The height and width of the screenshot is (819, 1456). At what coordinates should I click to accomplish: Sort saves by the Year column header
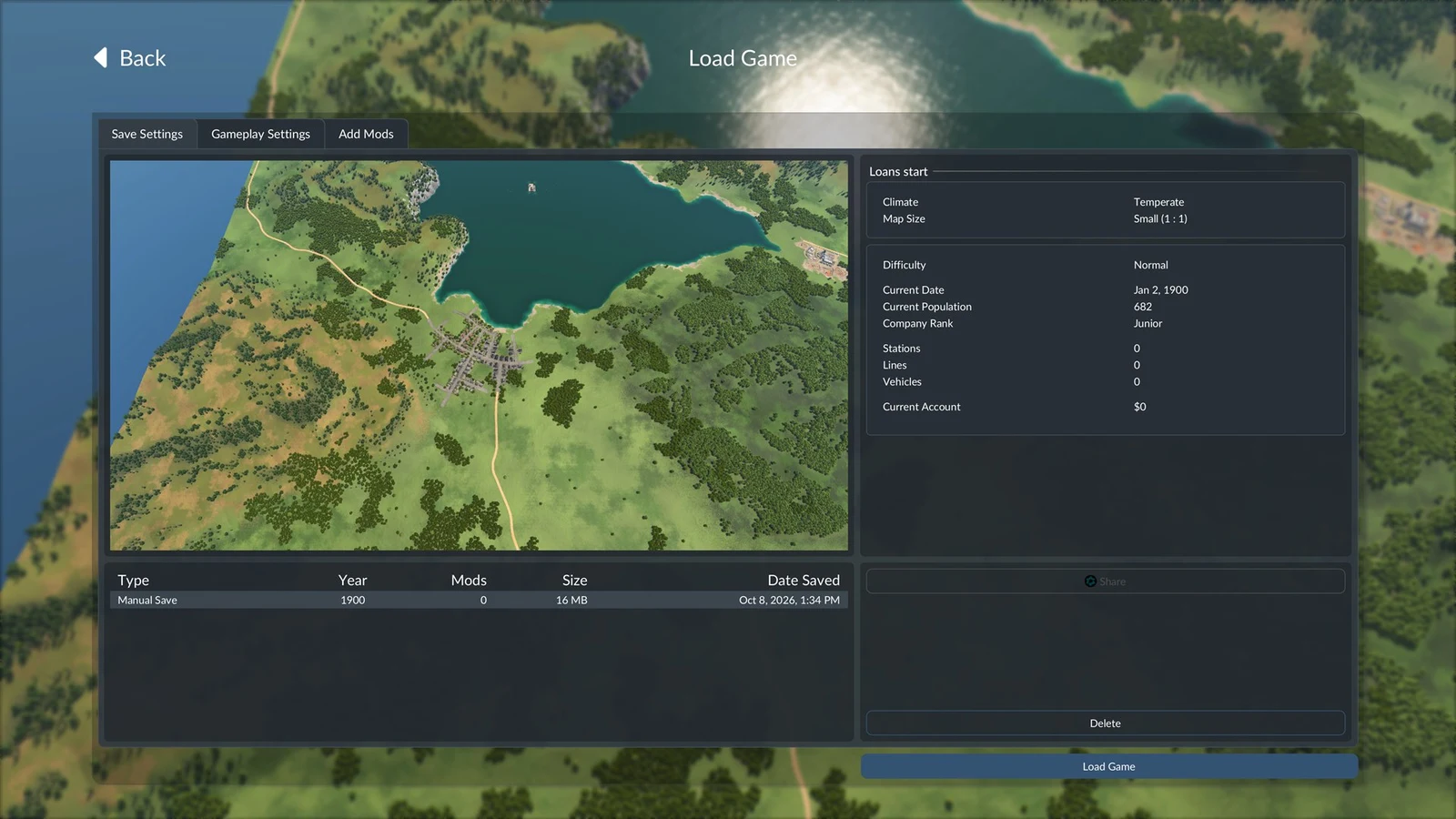(x=352, y=581)
